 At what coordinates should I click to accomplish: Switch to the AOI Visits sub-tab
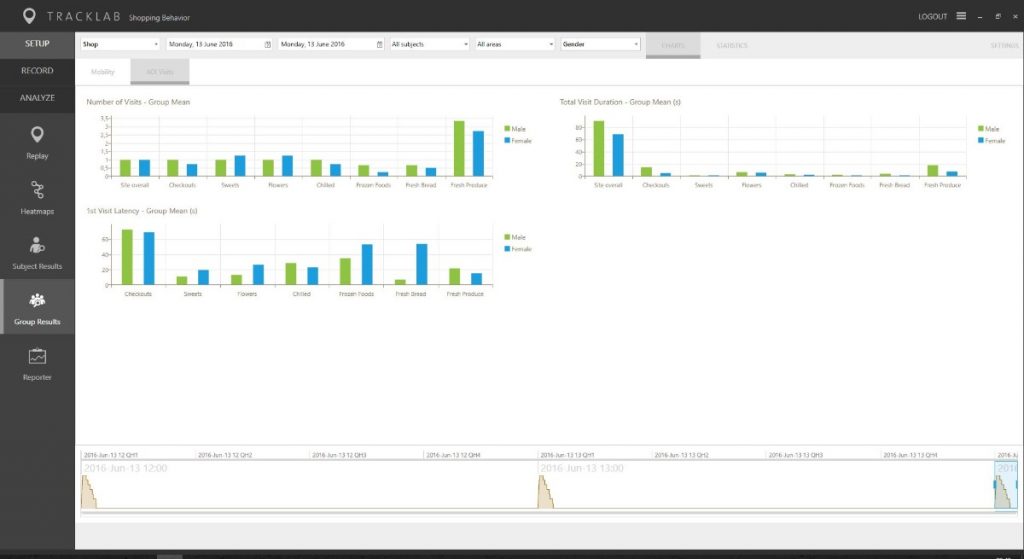click(x=160, y=72)
